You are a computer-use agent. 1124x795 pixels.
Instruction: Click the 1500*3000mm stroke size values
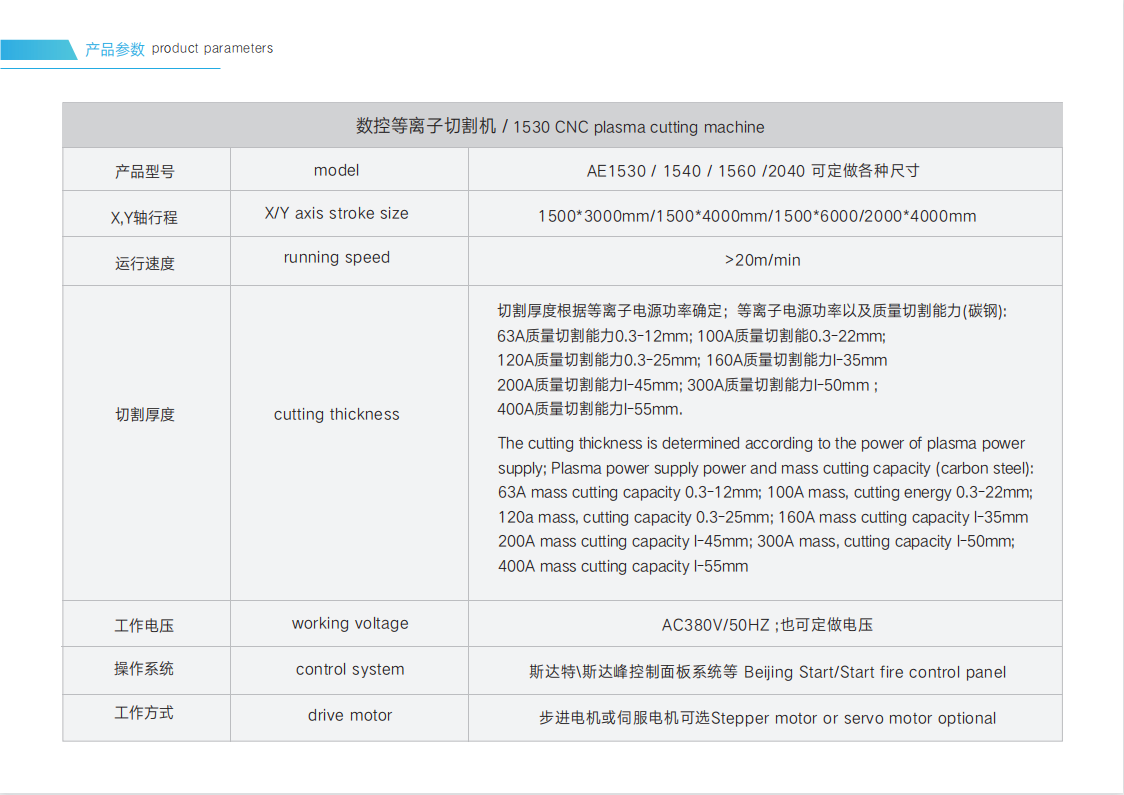(757, 216)
